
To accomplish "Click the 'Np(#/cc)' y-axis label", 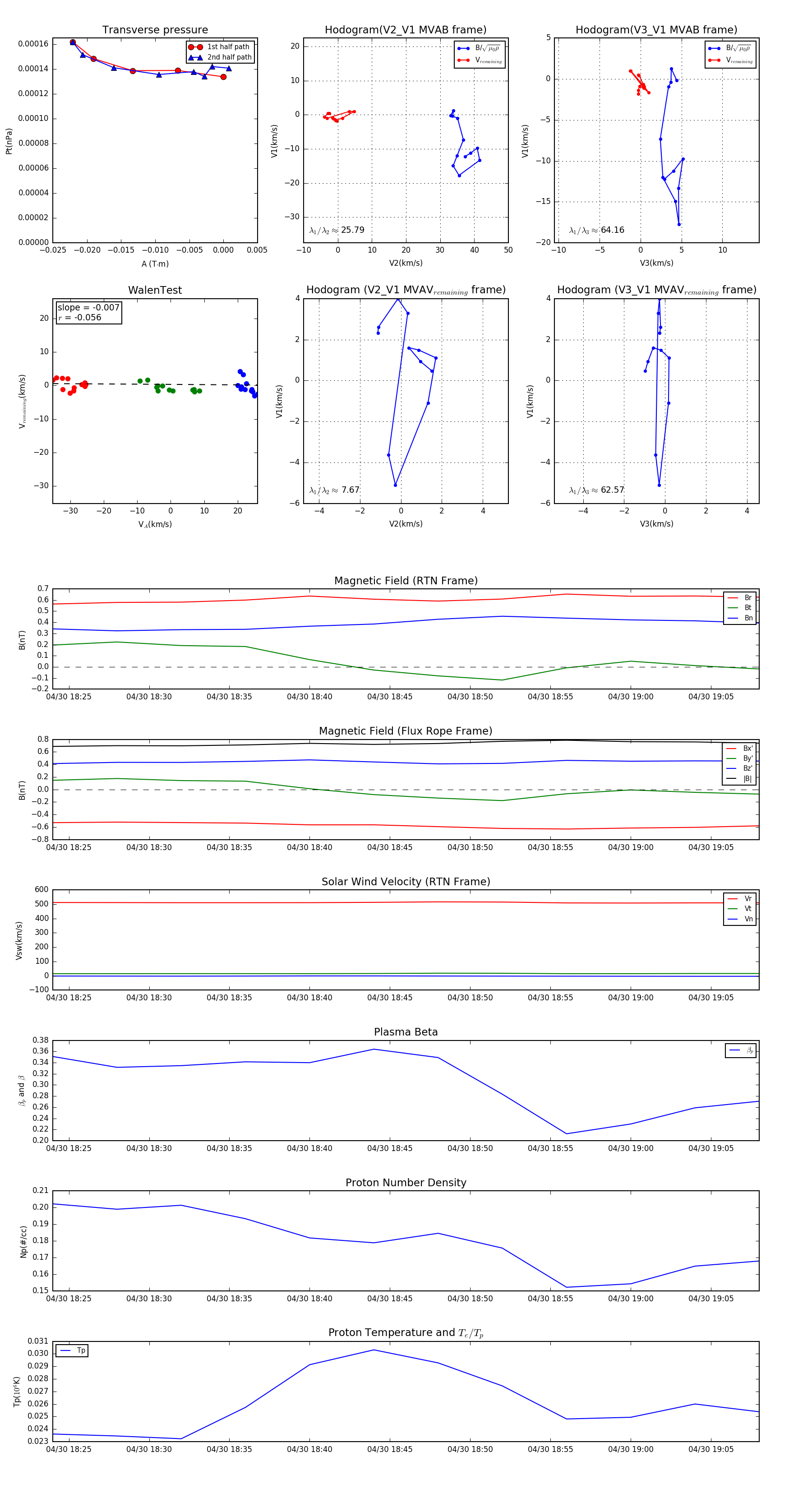I will [24, 1242].
